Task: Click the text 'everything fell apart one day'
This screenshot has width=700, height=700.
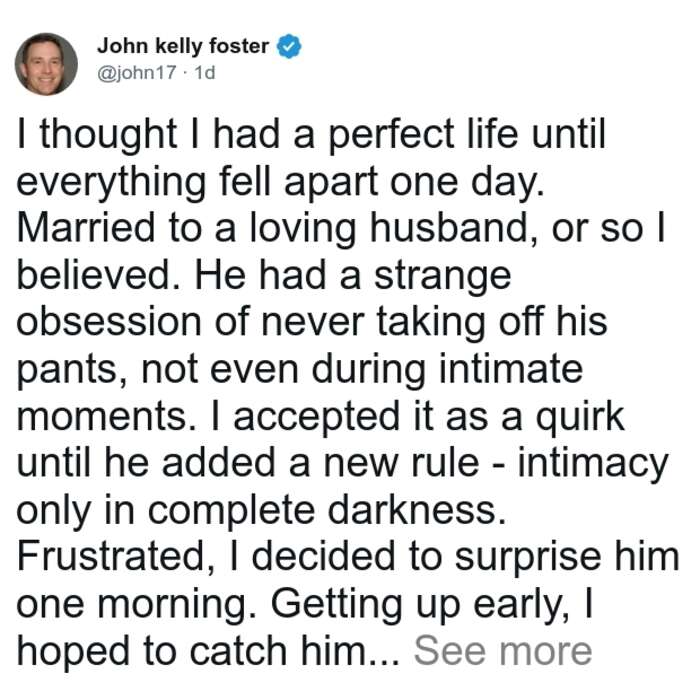Action: click(x=279, y=181)
